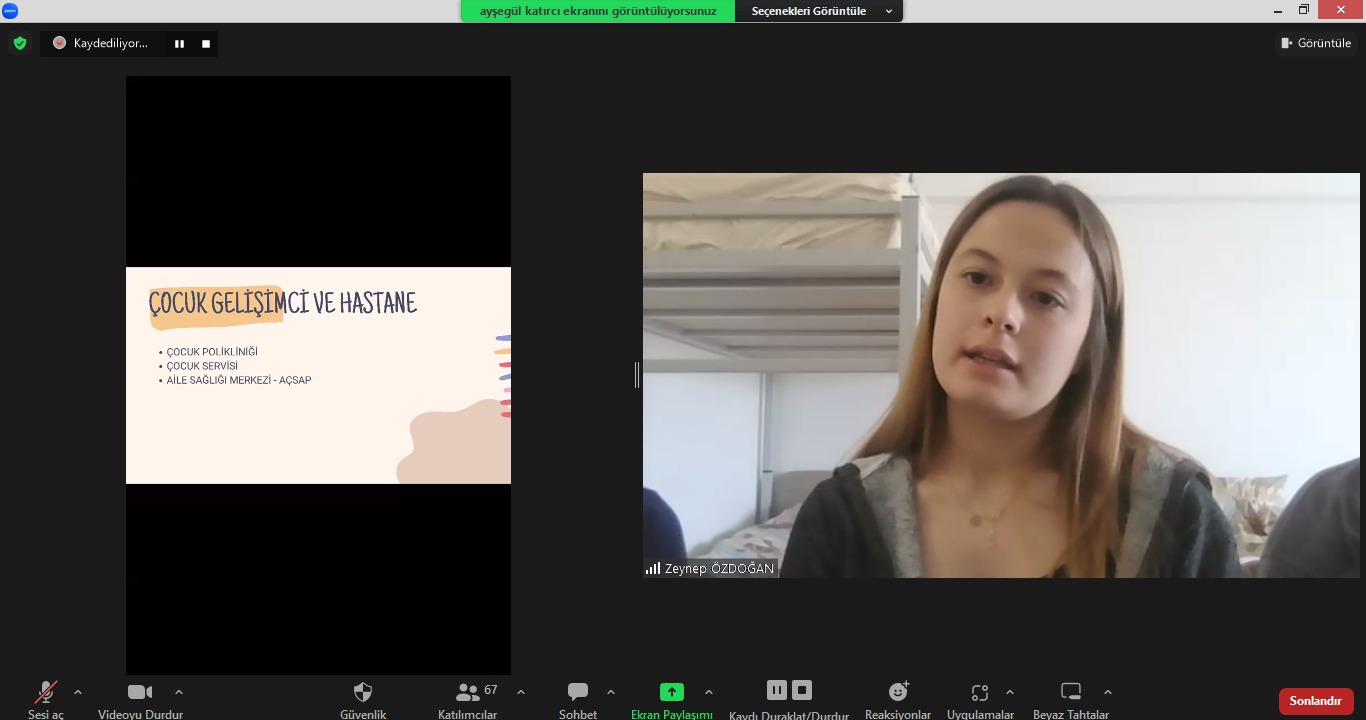Pause recording in bottom toolbar
The width and height of the screenshot is (1366, 720).
tap(777, 690)
